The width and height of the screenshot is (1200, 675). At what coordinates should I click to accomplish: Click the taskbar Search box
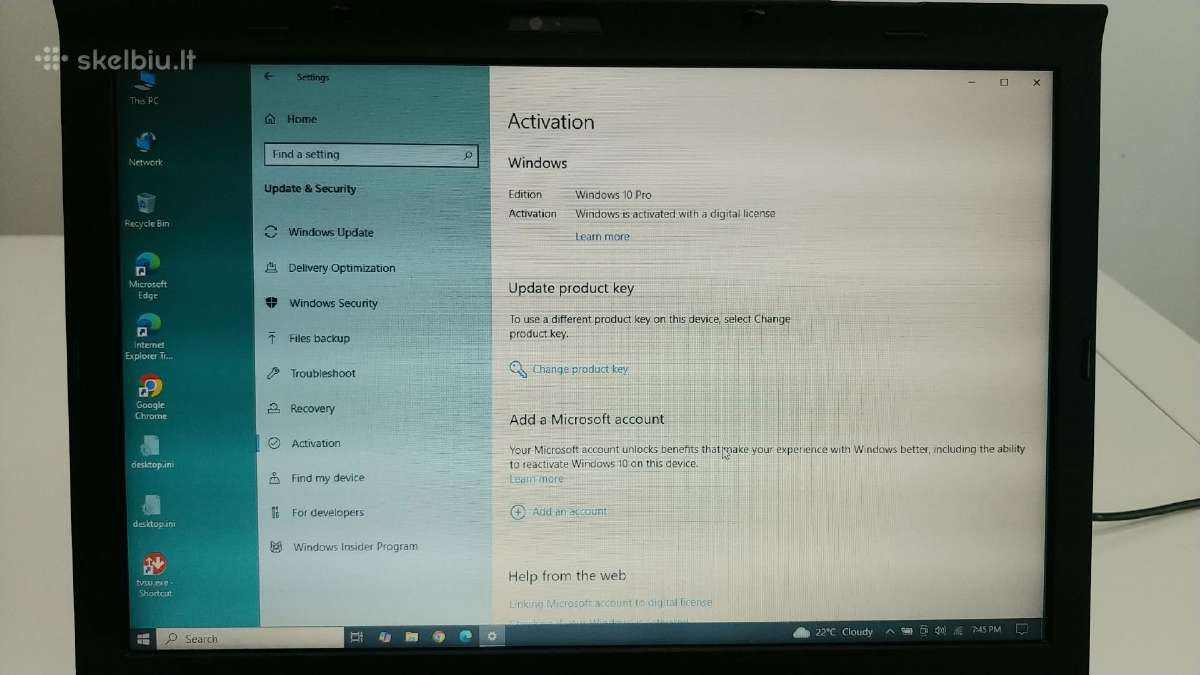tap(250, 638)
